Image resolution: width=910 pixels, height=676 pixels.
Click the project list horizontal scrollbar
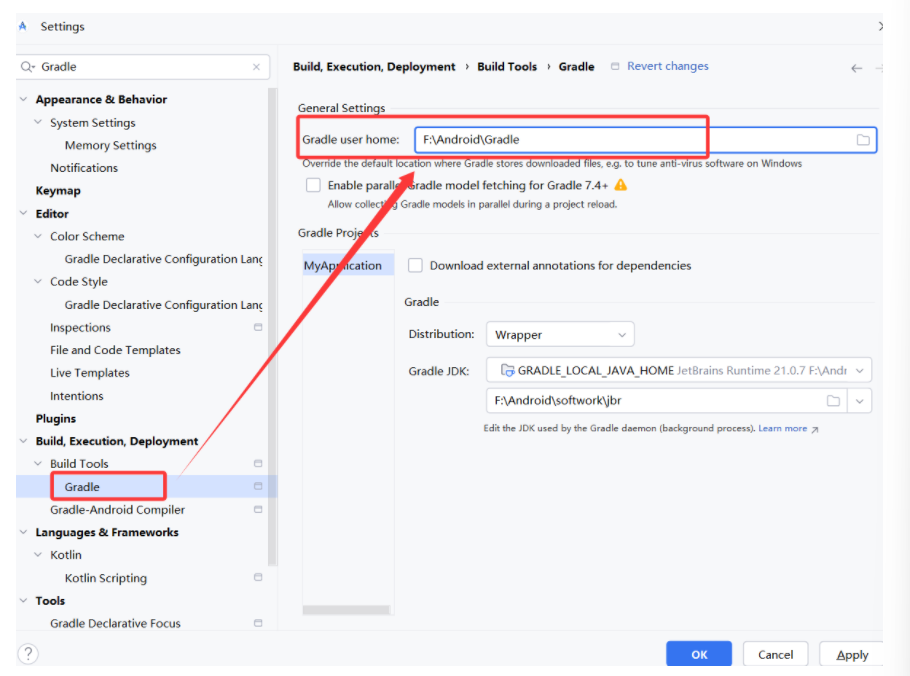[346, 610]
